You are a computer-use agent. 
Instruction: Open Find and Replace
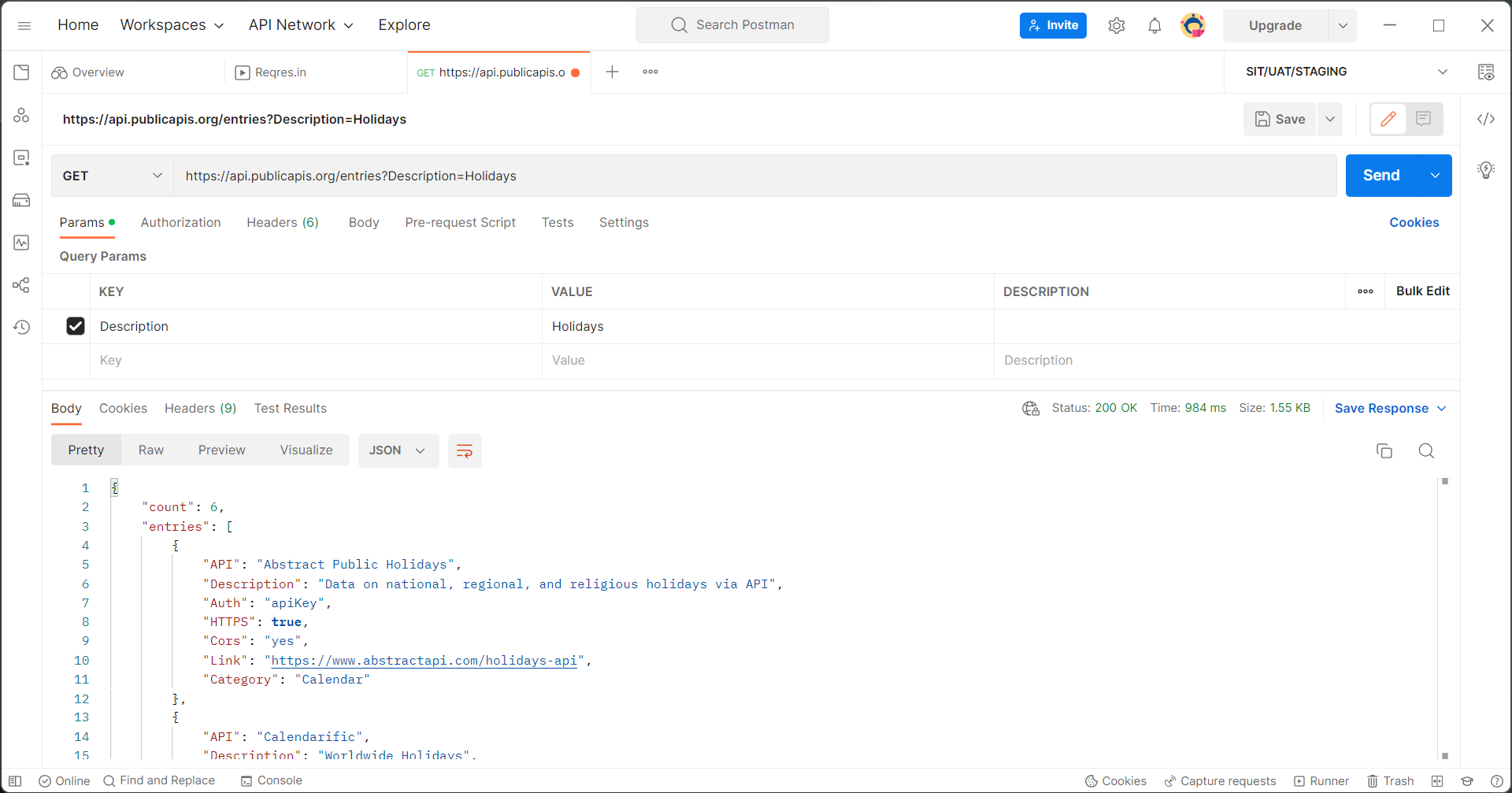pyautogui.click(x=159, y=780)
